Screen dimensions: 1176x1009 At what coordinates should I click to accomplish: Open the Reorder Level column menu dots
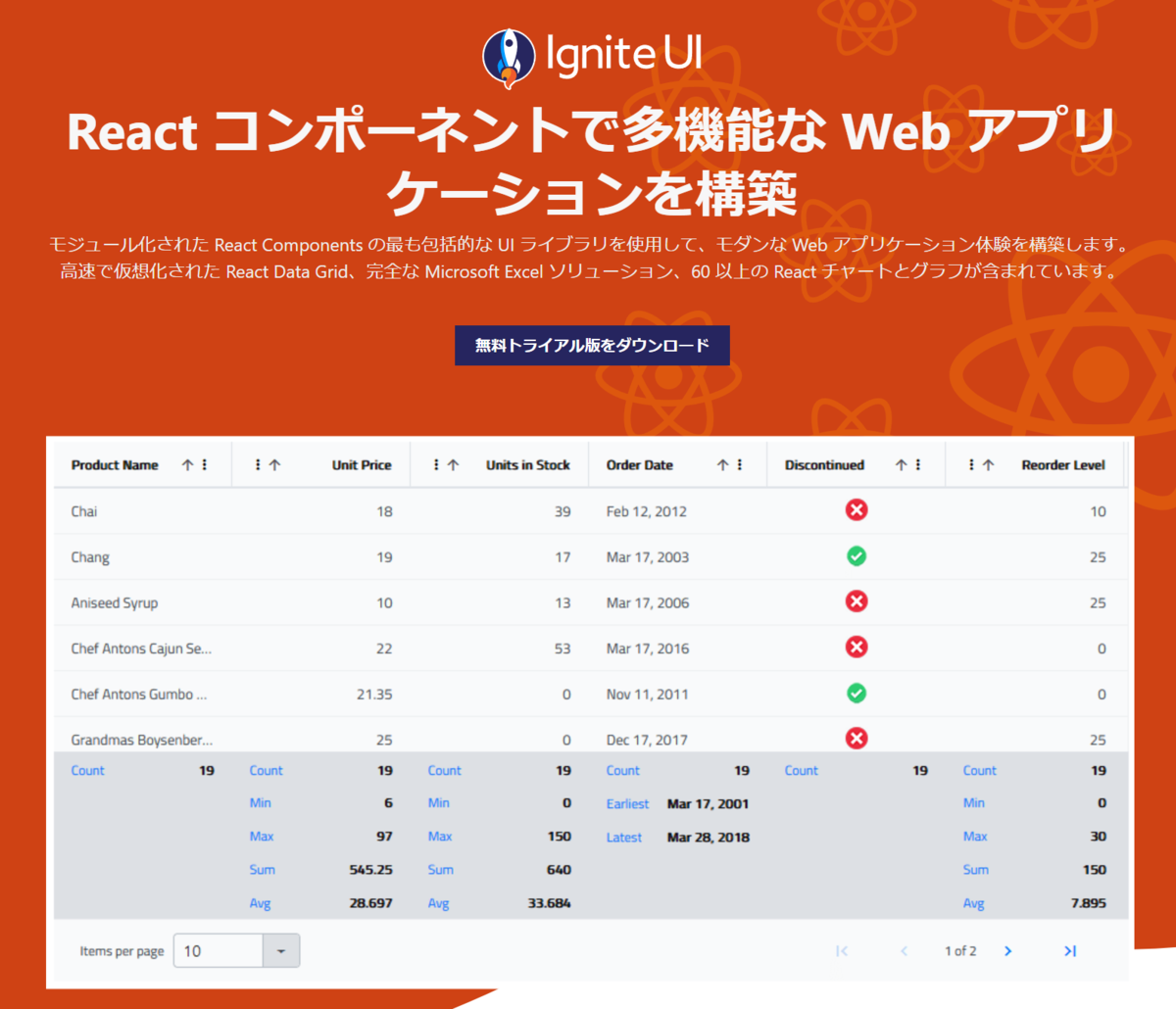971,465
